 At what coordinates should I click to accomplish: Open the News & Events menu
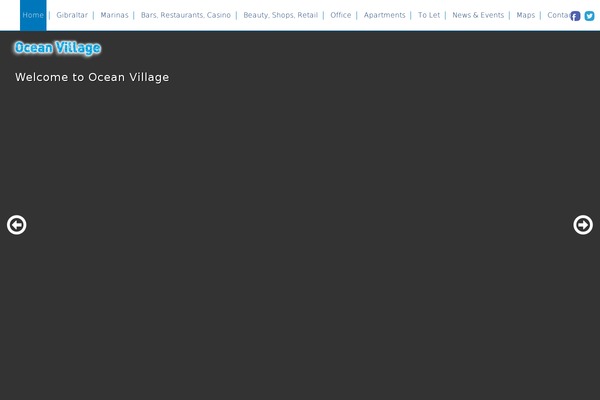point(478,15)
